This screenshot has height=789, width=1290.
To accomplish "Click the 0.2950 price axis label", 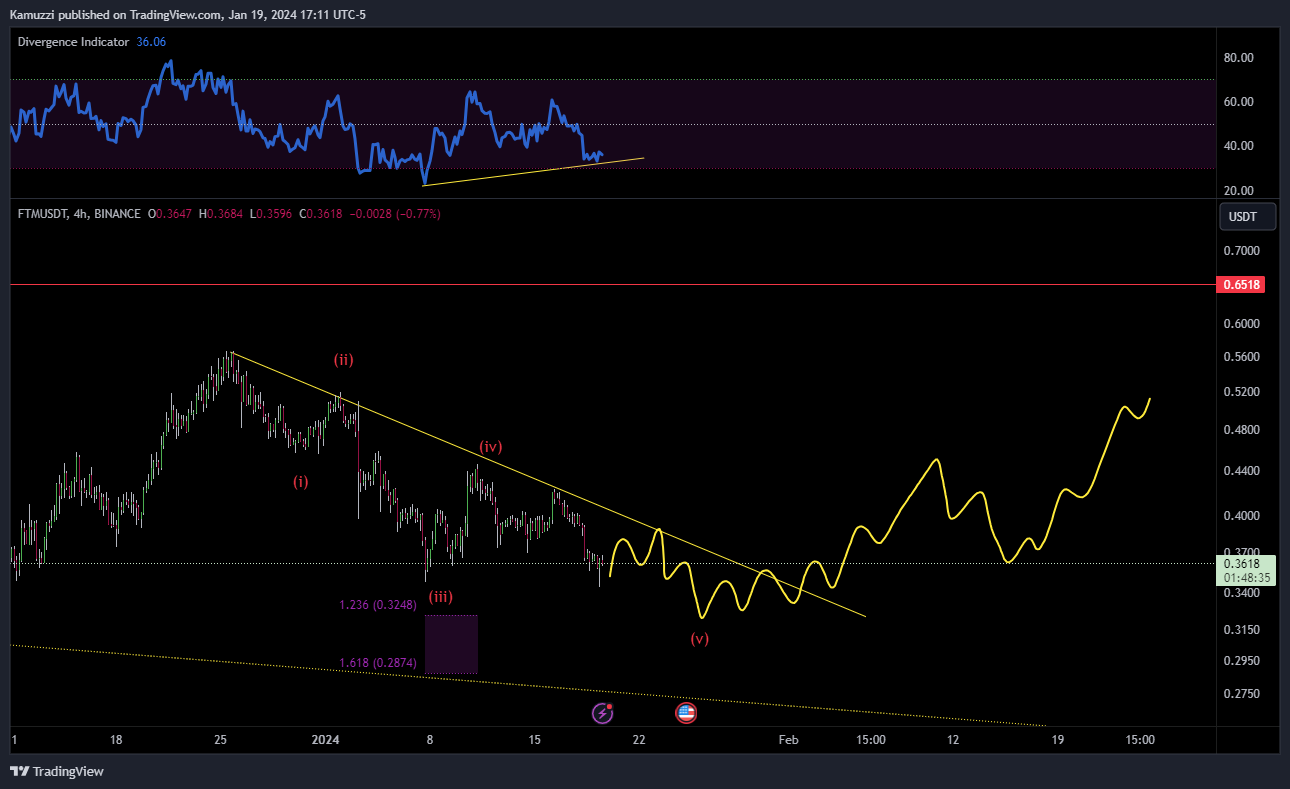I will (x=1241, y=661).
